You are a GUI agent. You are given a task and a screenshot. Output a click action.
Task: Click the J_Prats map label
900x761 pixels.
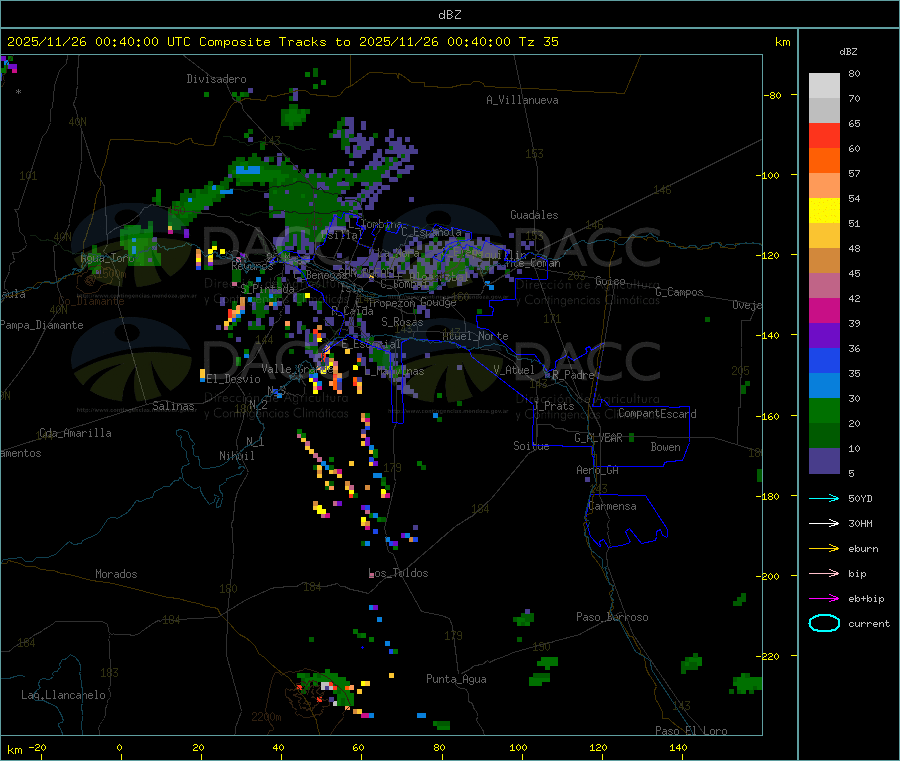pyautogui.click(x=554, y=406)
